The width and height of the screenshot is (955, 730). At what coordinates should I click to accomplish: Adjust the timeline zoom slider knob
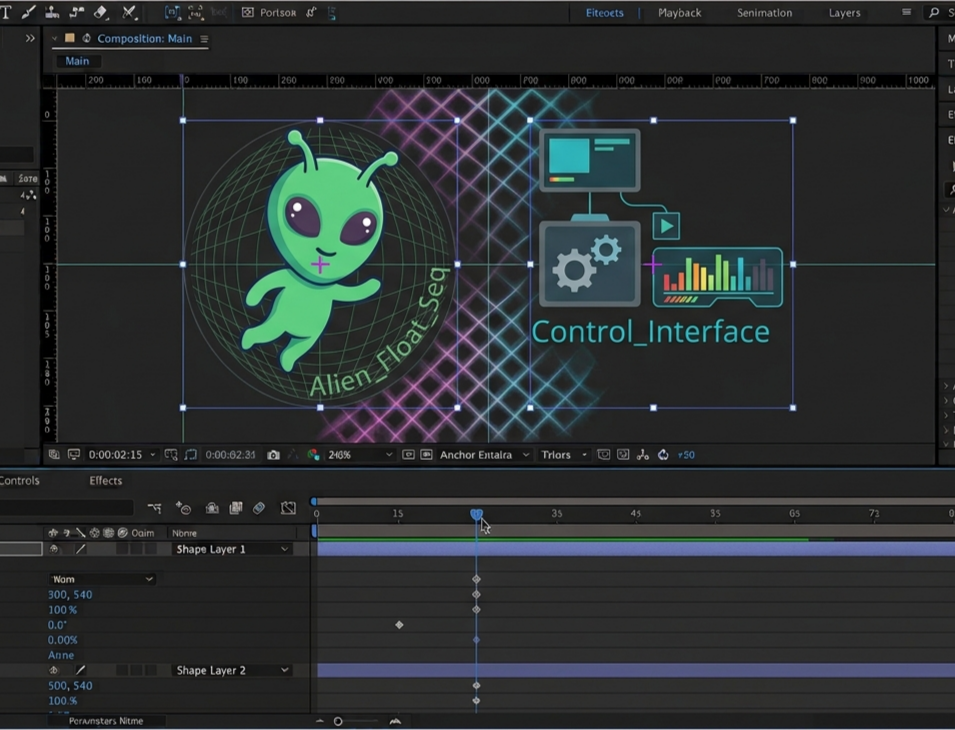coord(338,721)
